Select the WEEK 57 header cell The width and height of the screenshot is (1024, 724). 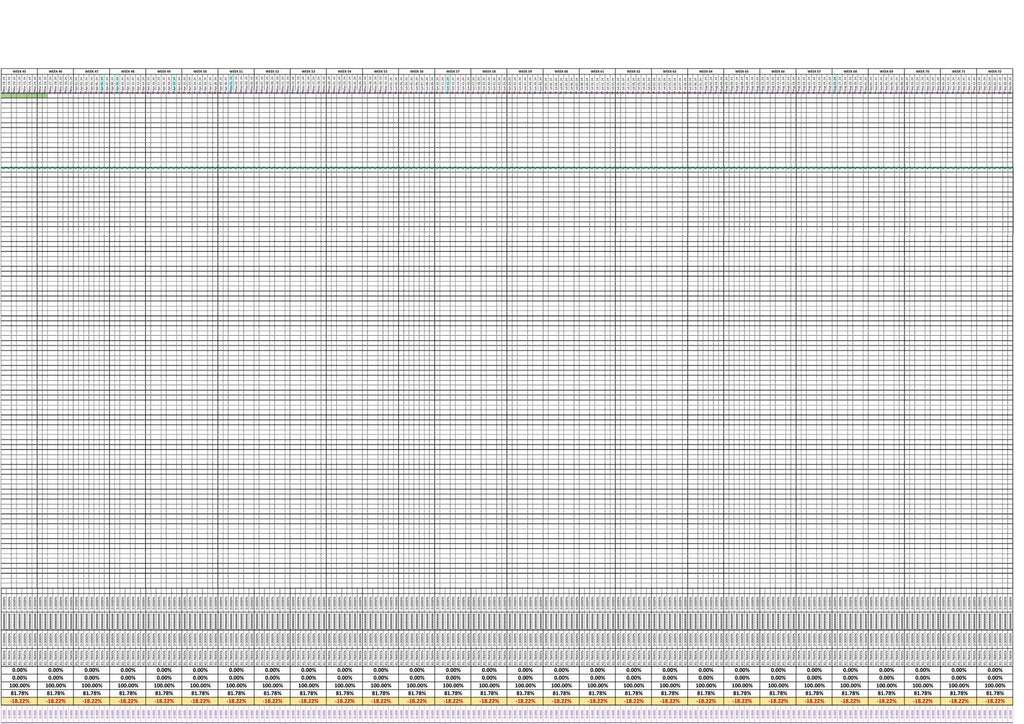point(453,71)
